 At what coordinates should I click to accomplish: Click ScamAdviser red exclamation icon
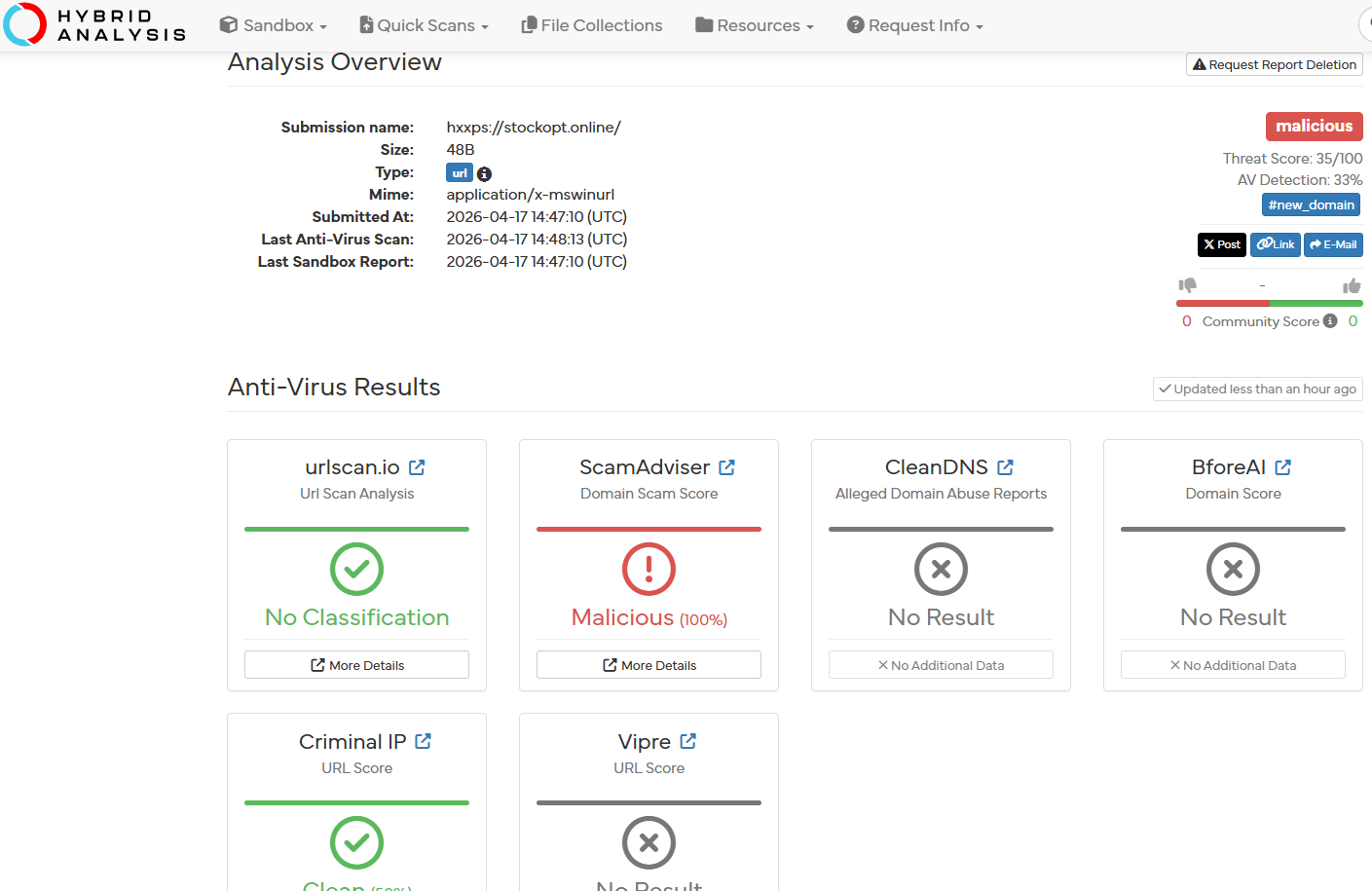[x=649, y=569]
